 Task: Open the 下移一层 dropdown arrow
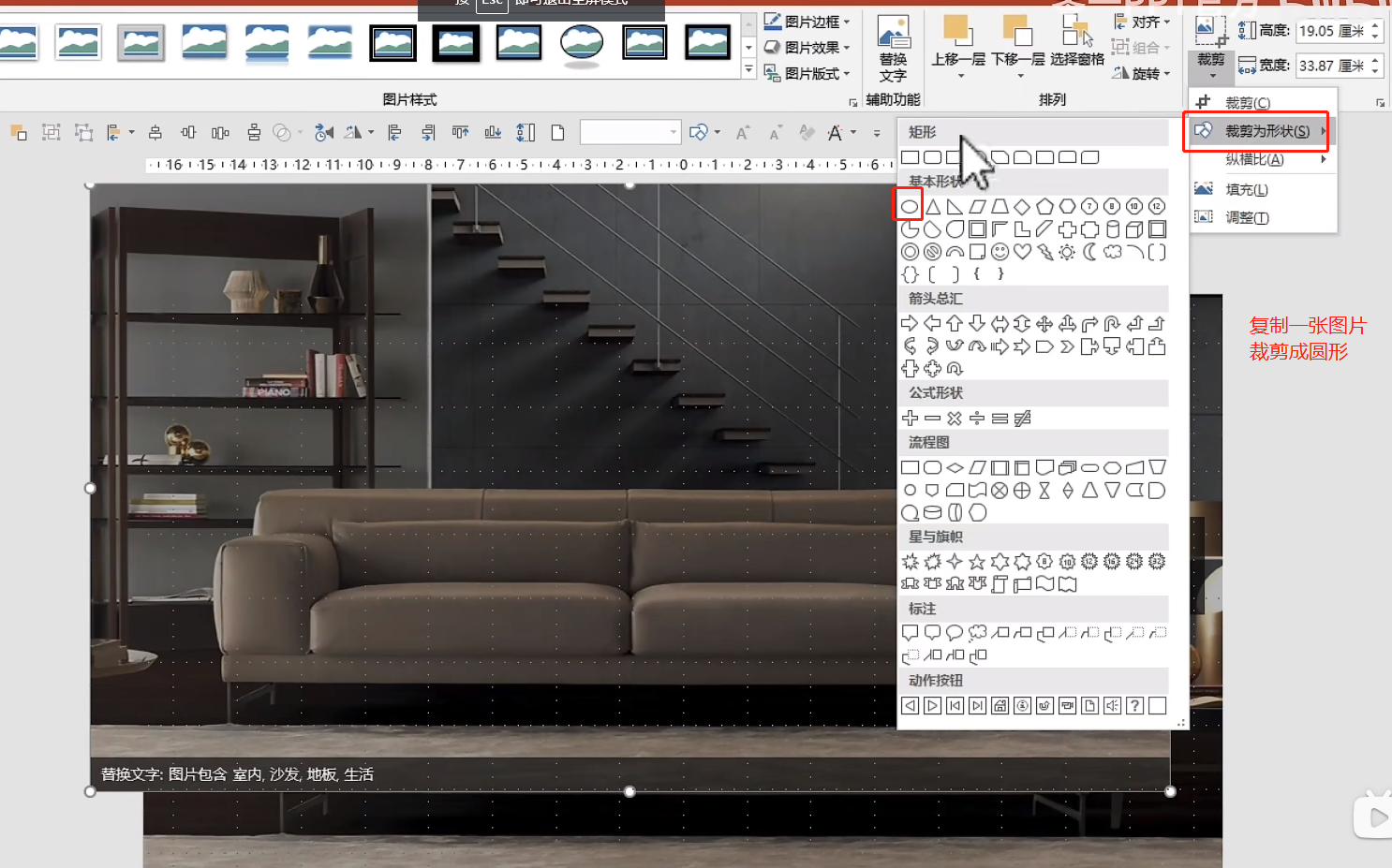tap(1020, 76)
